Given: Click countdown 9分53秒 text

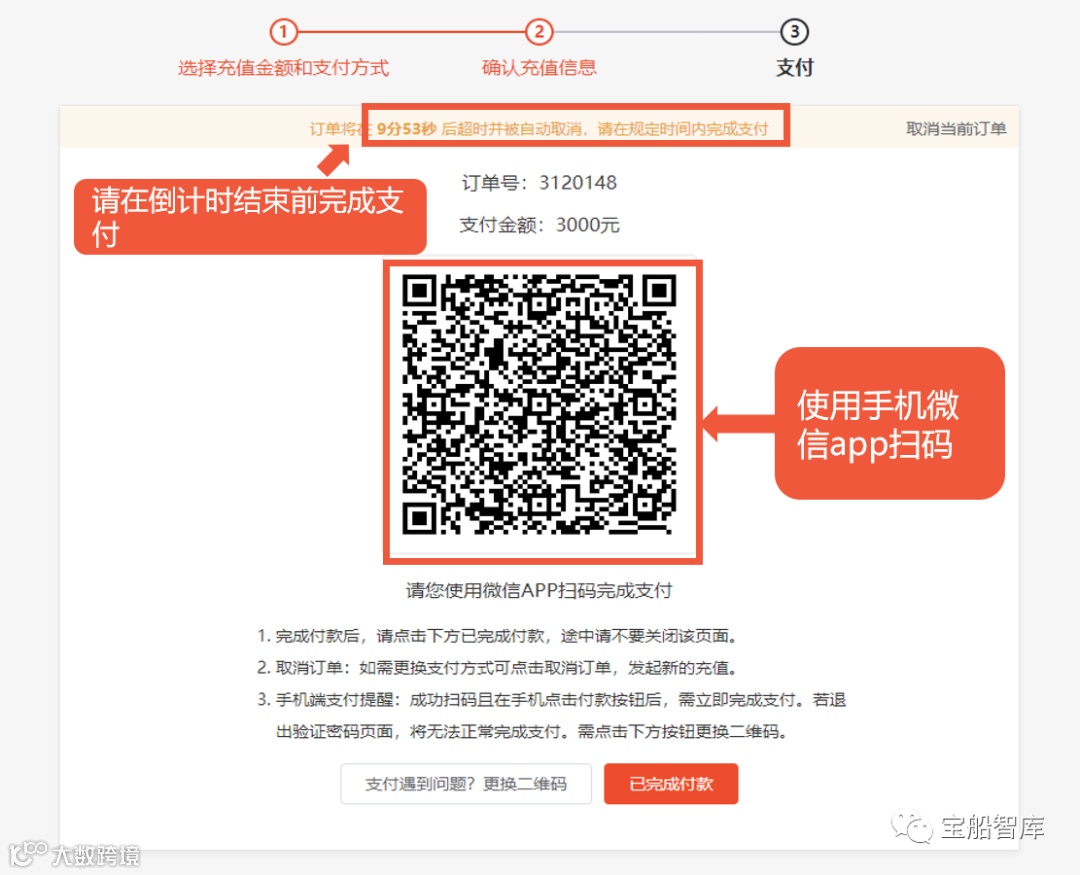Looking at the screenshot, I should [406, 129].
